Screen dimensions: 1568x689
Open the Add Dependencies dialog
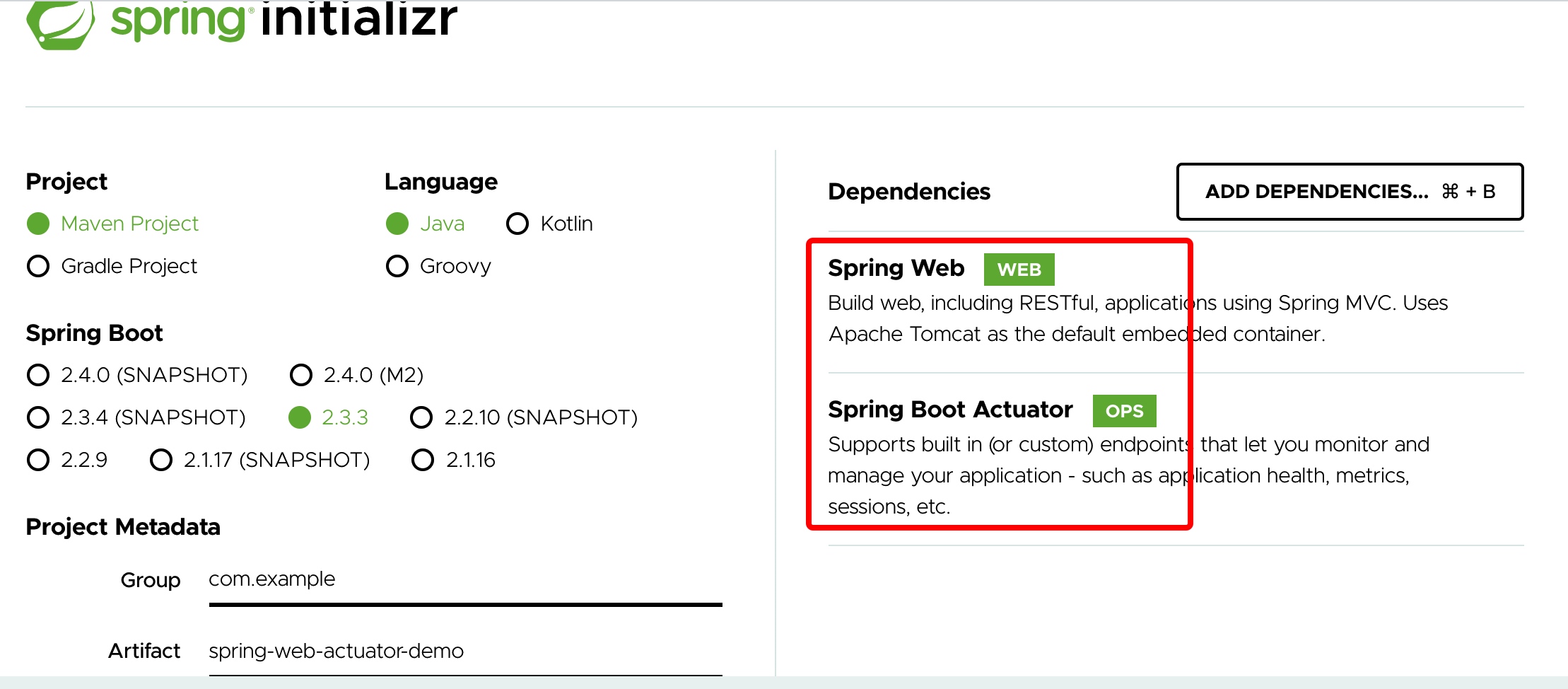(1350, 192)
